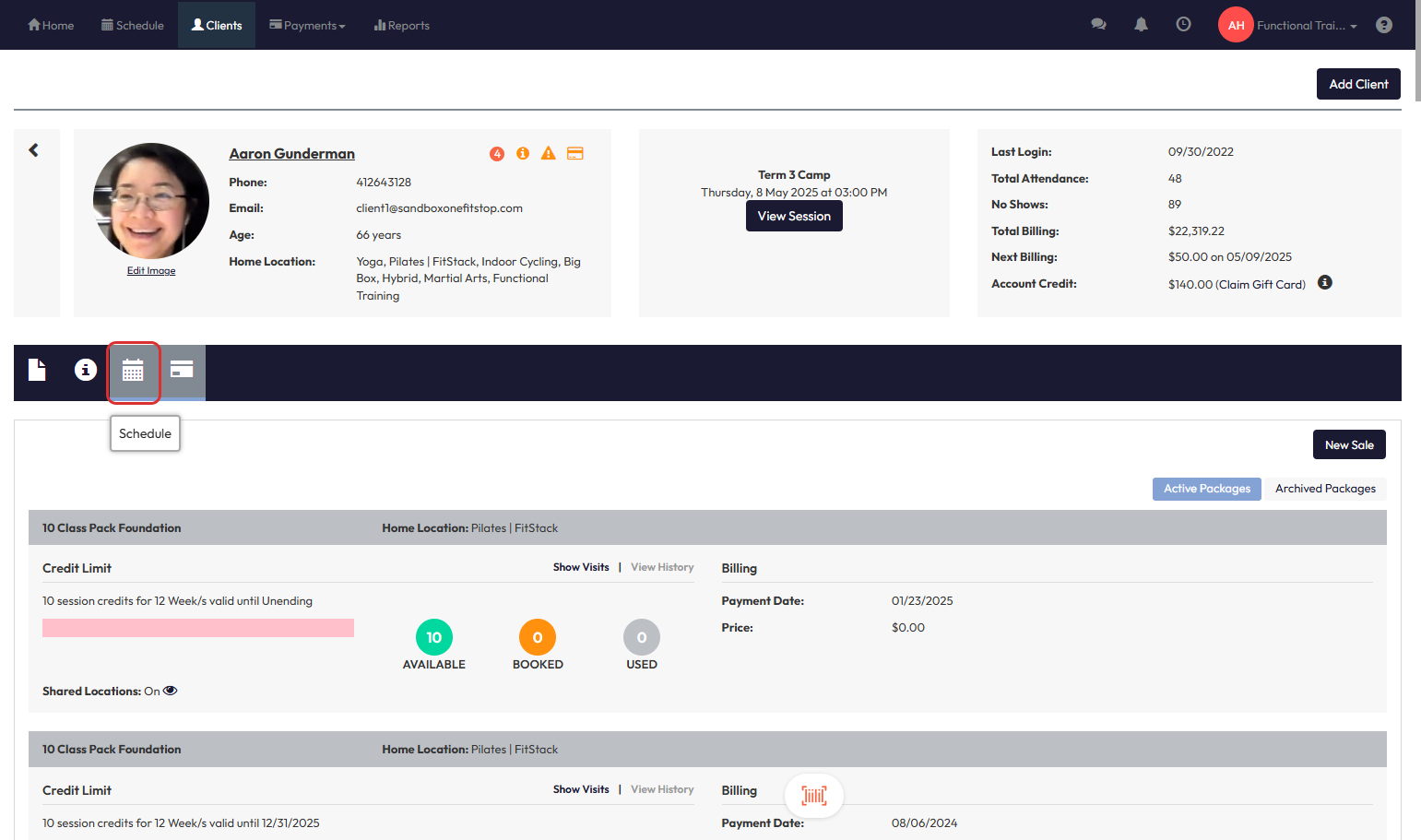Click the Schedule calendar tab icon

[133, 371]
